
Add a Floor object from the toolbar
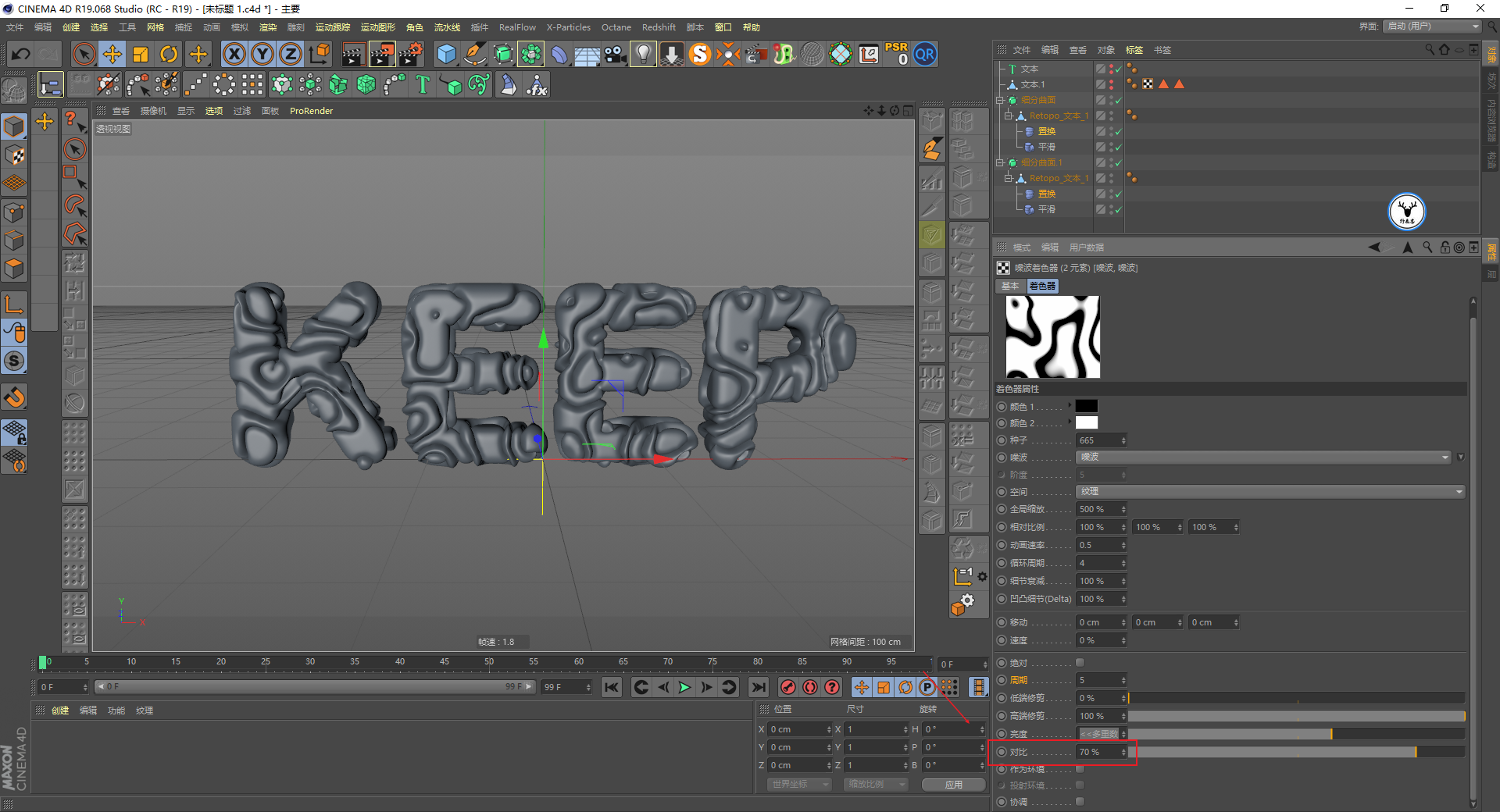587,54
